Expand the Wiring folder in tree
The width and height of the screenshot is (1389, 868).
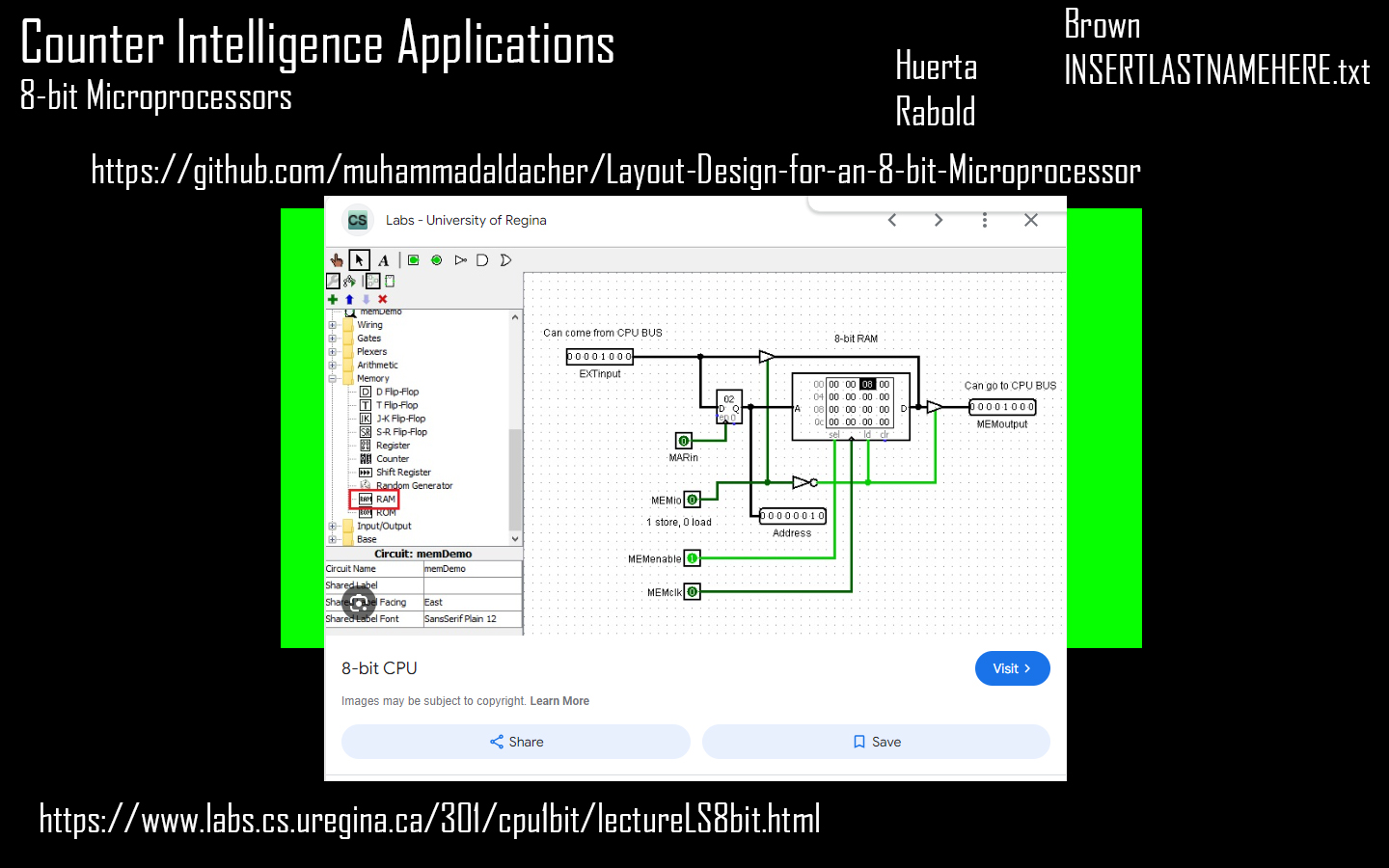pyautogui.click(x=333, y=325)
